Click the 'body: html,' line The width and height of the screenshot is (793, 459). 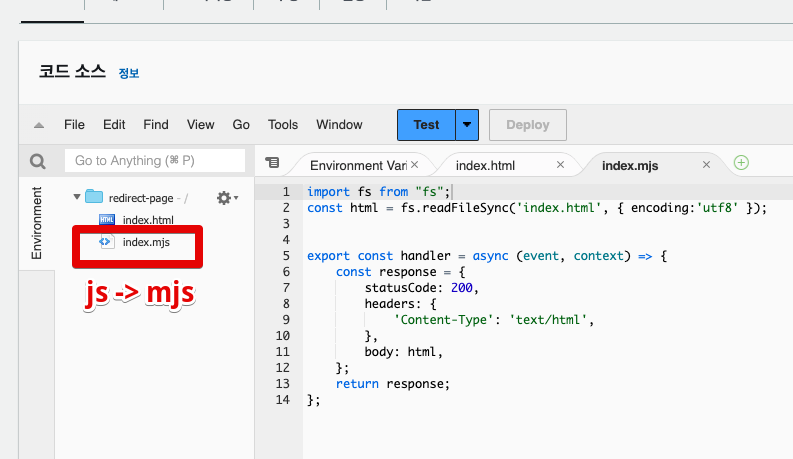pos(404,352)
